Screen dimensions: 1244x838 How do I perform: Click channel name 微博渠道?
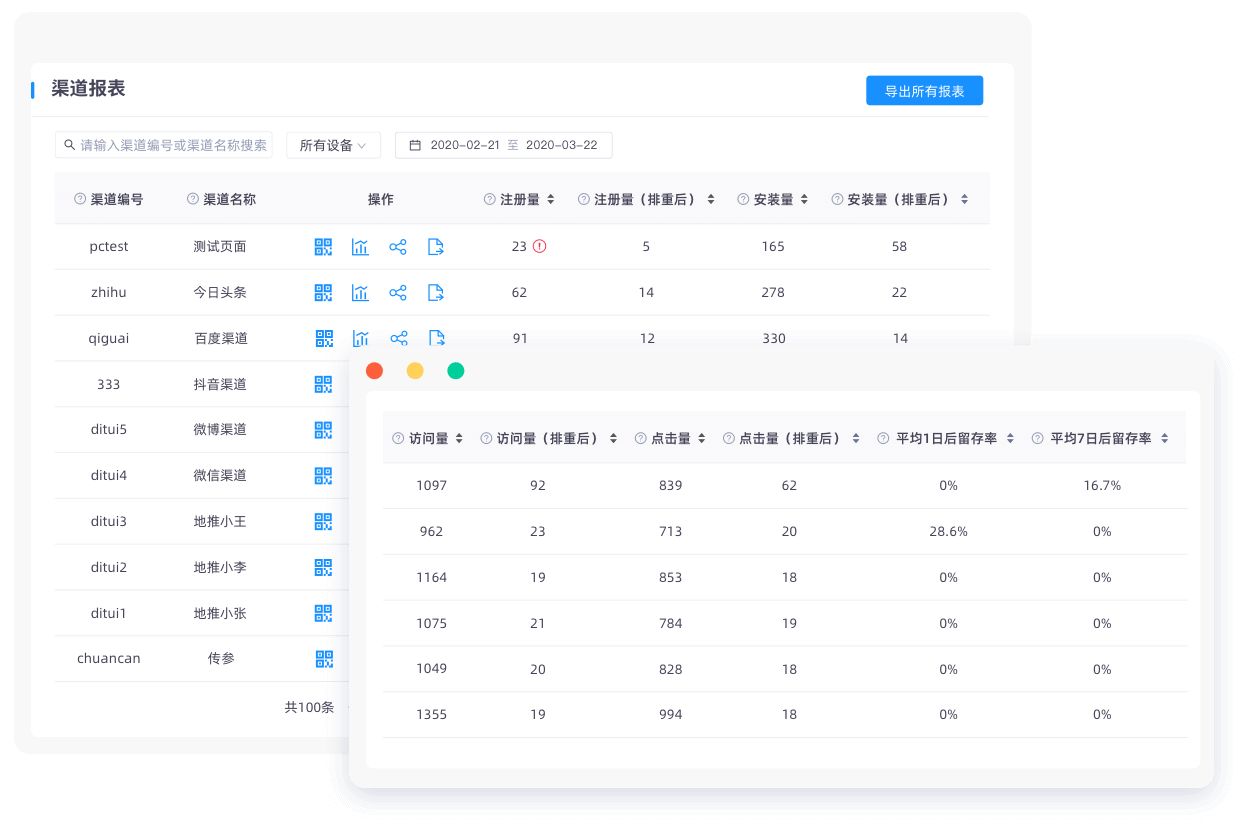220,429
